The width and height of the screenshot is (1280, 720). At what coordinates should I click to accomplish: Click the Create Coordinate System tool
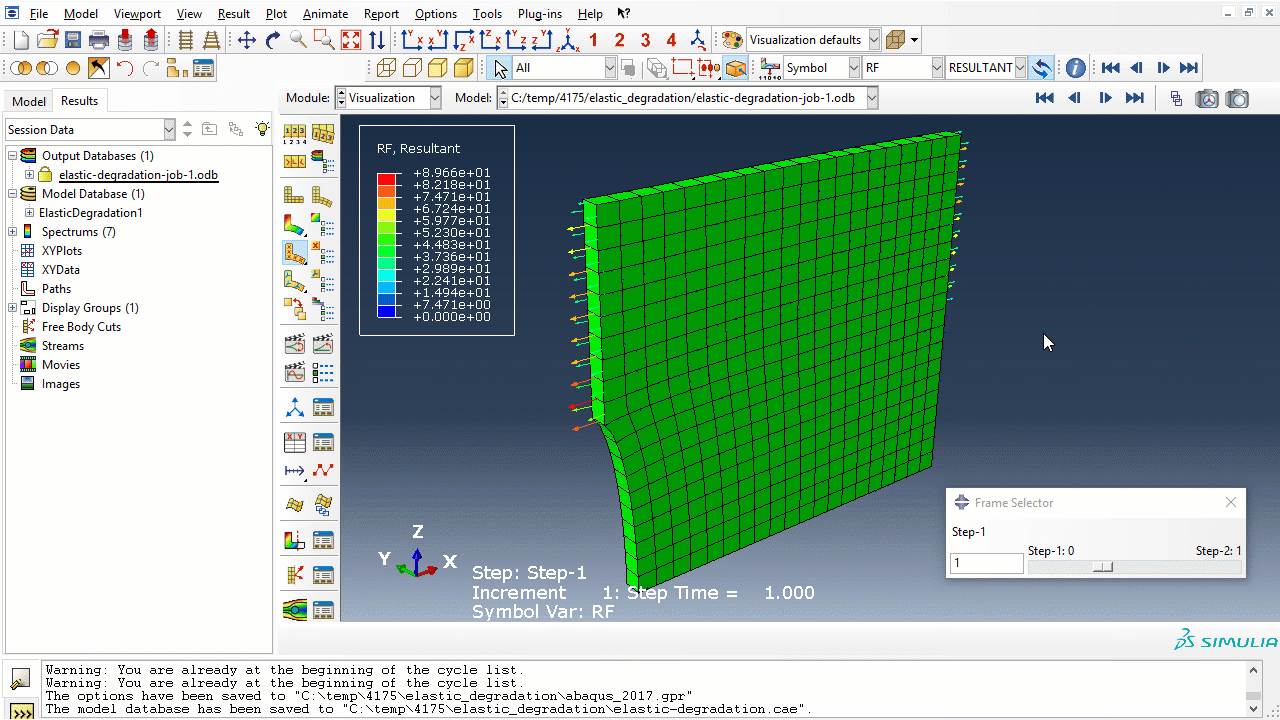(x=295, y=408)
